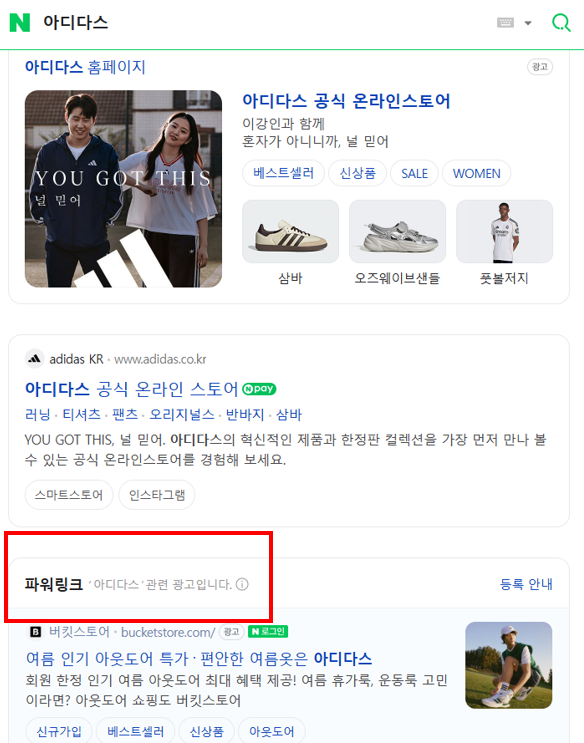
Task: Click the adidas KR favicon logo
Action: coord(35,359)
